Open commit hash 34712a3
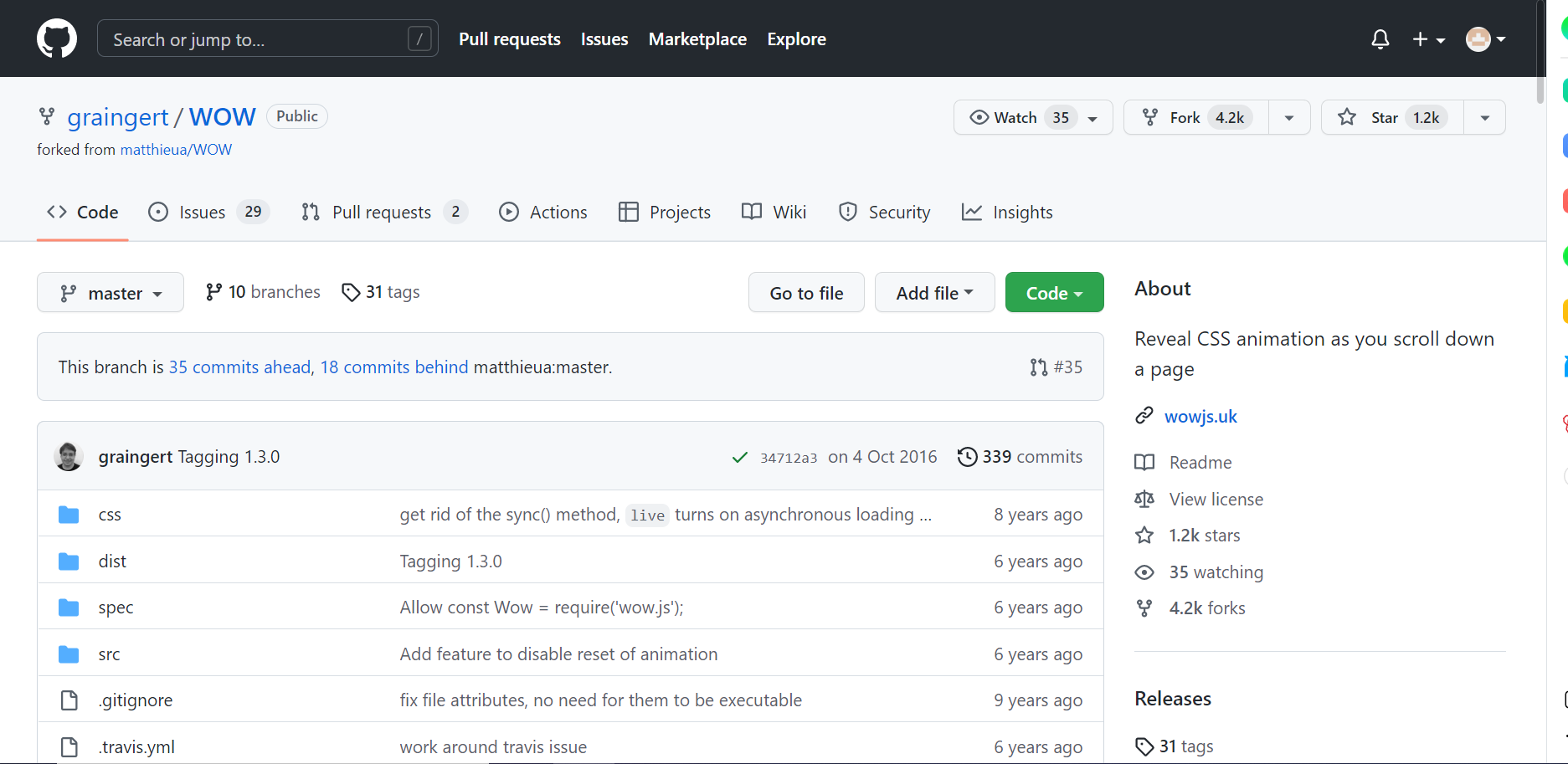 pyautogui.click(x=789, y=458)
